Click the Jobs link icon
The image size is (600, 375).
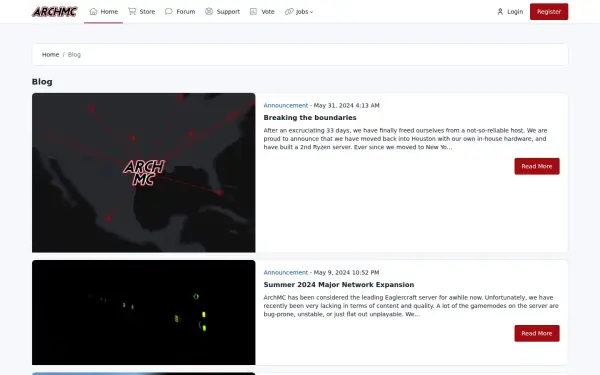[x=289, y=11]
